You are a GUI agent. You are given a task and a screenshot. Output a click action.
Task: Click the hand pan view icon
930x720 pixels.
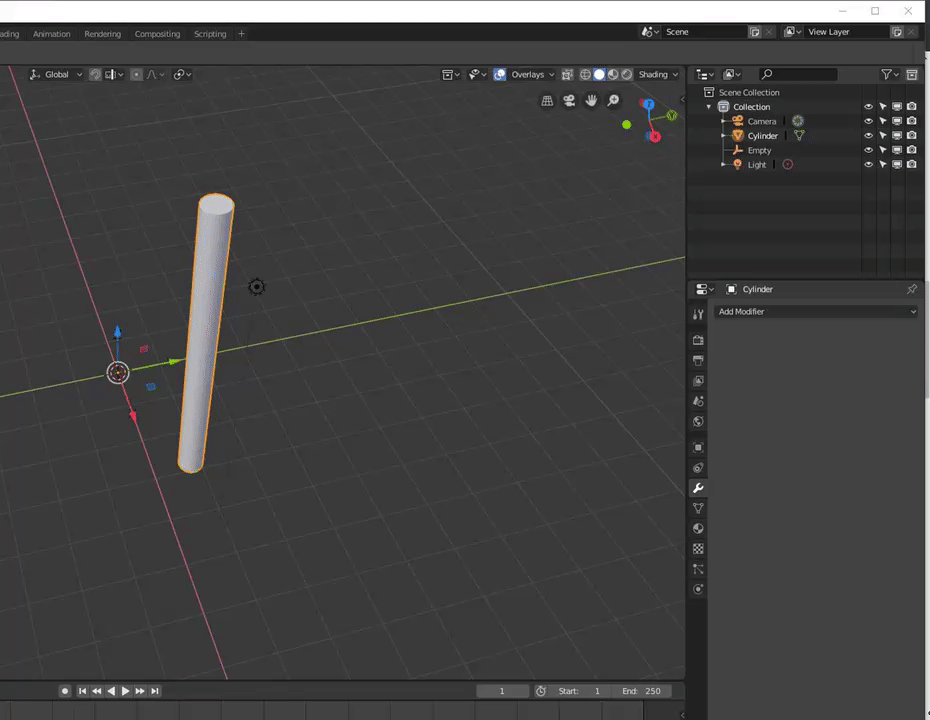(591, 100)
